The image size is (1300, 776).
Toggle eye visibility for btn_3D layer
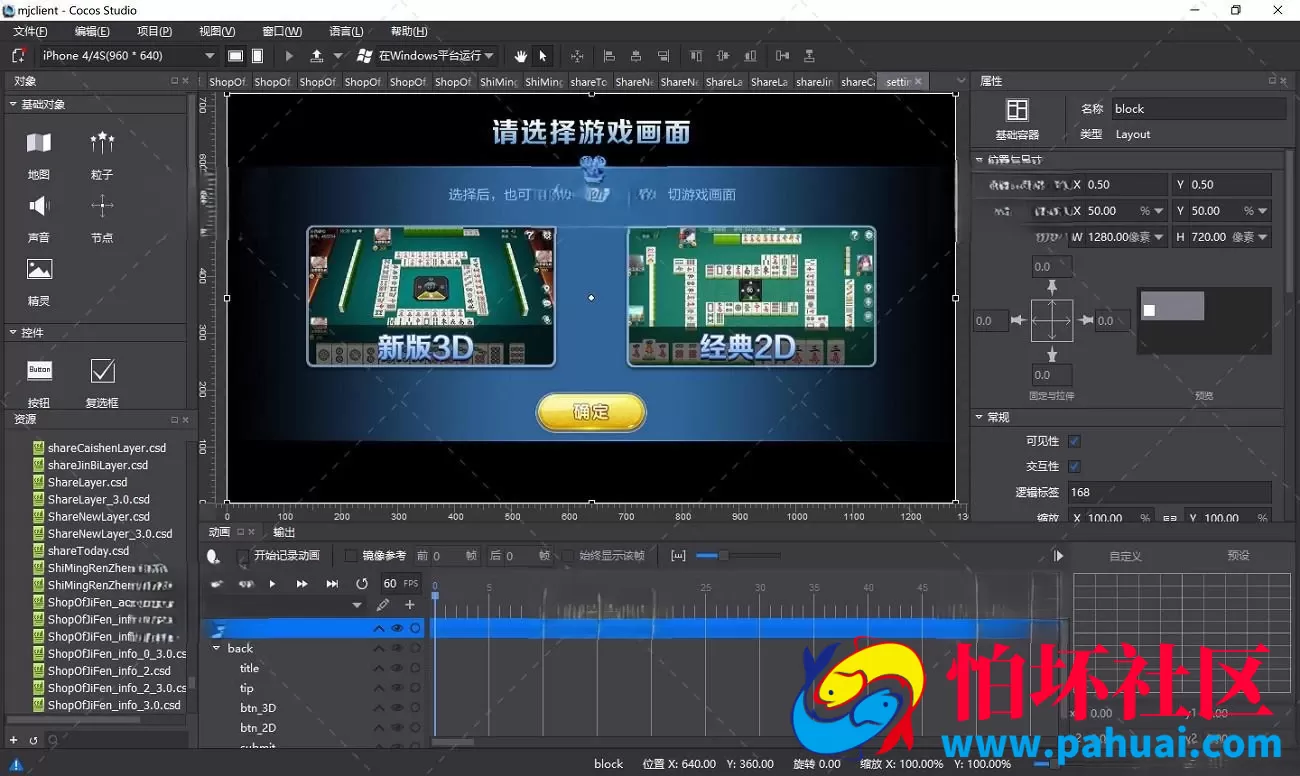click(x=397, y=708)
